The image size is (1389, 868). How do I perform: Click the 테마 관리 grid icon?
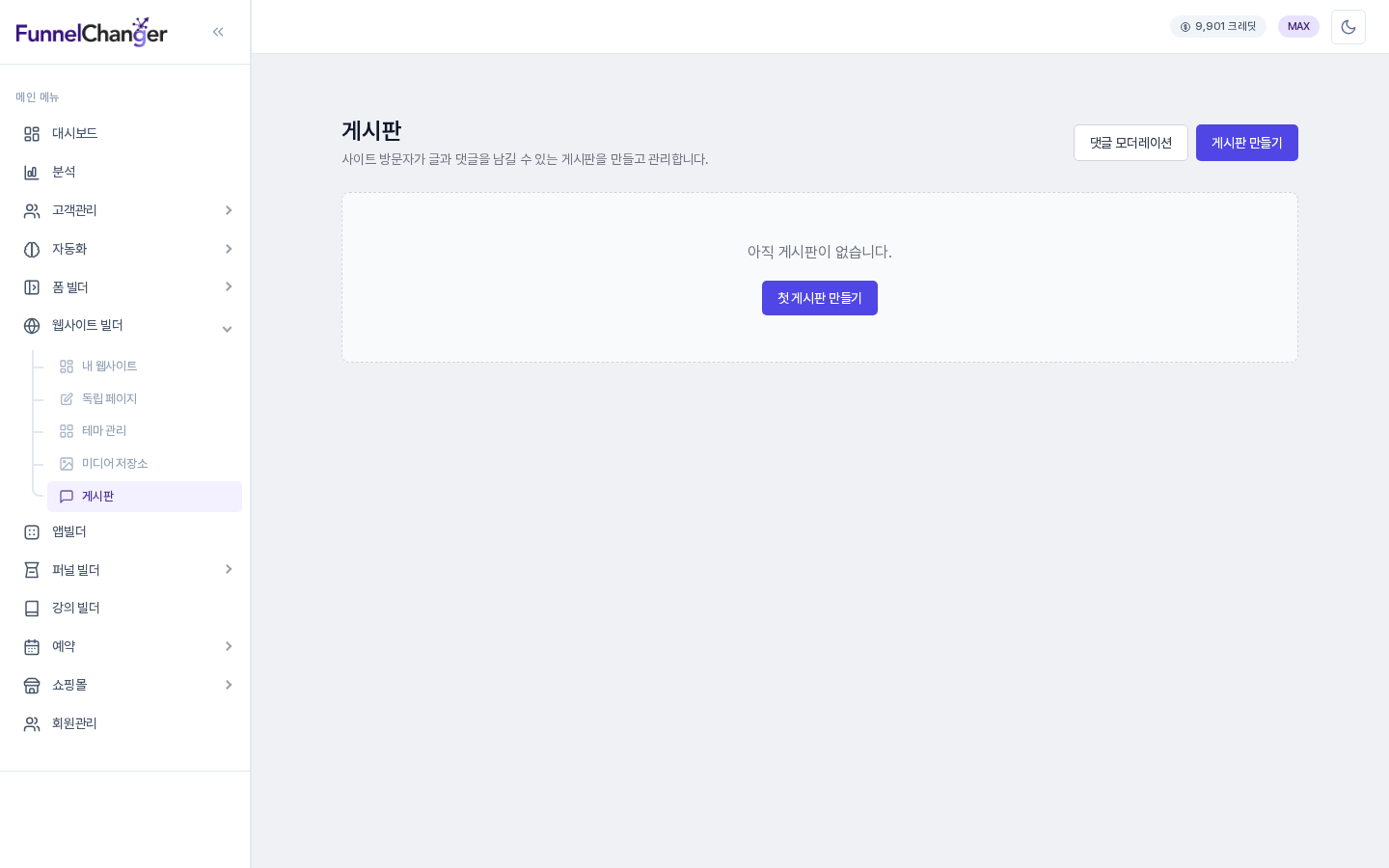(67, 431)
